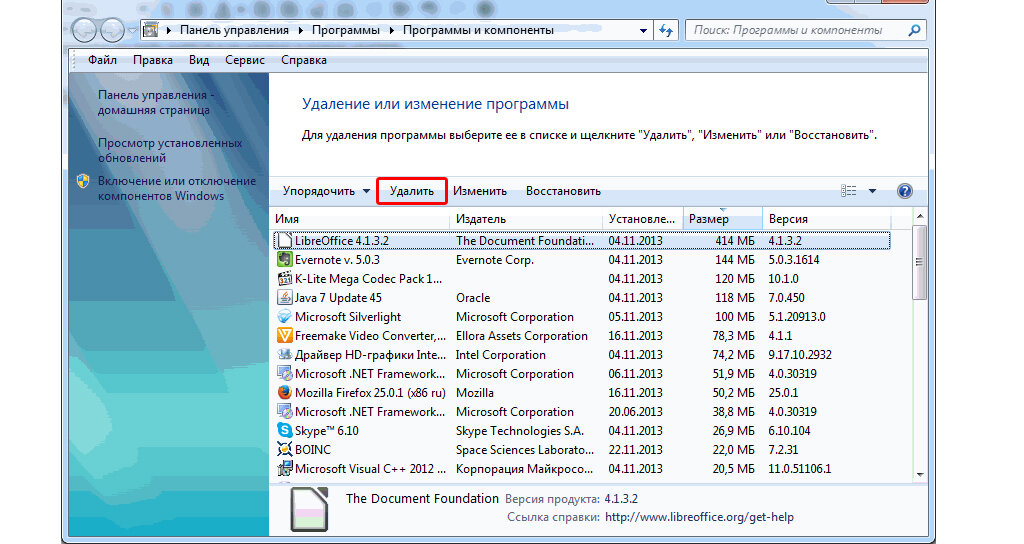Click Программы in the breadcrumb path
This screenshot has width=1024, height=544.
346,30
